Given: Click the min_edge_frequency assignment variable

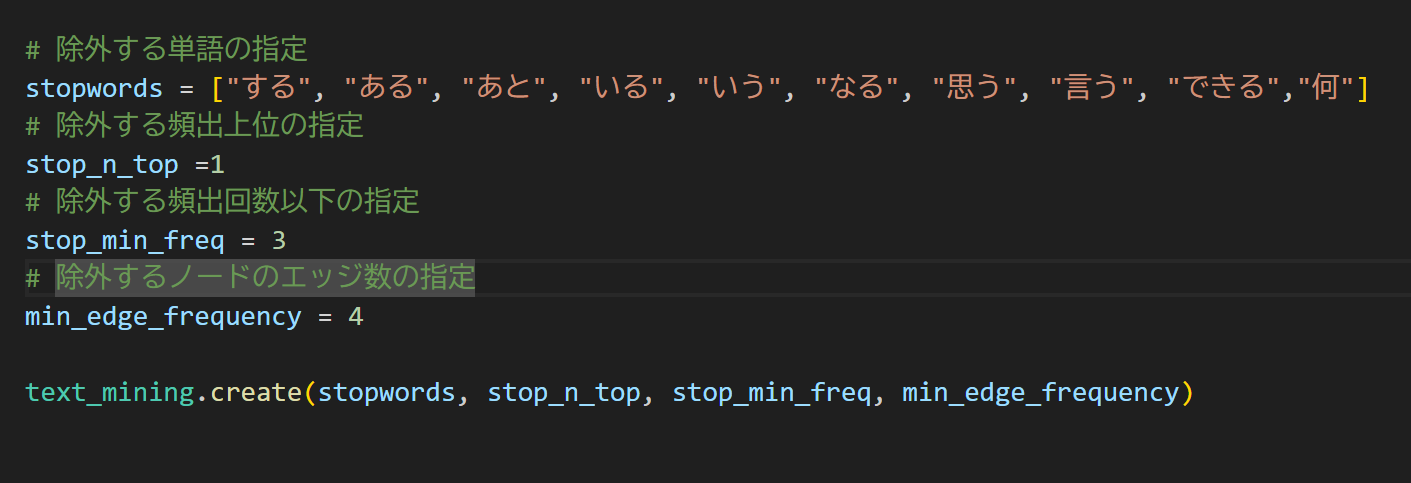Looking at the screenshot, I should (x=164, y=316).
